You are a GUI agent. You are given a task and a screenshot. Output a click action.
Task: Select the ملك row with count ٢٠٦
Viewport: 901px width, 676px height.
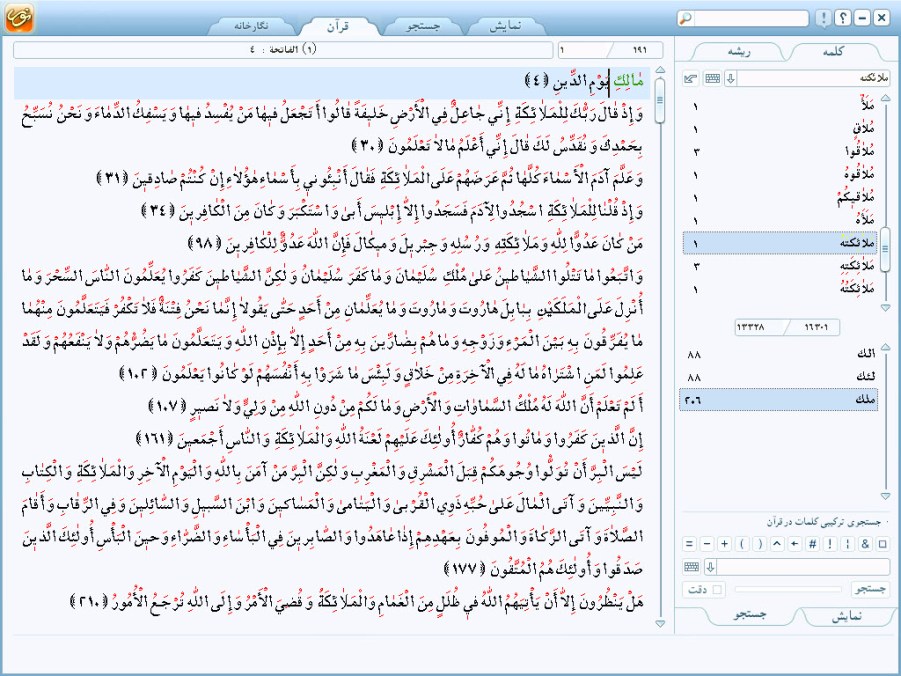point(779,400)
